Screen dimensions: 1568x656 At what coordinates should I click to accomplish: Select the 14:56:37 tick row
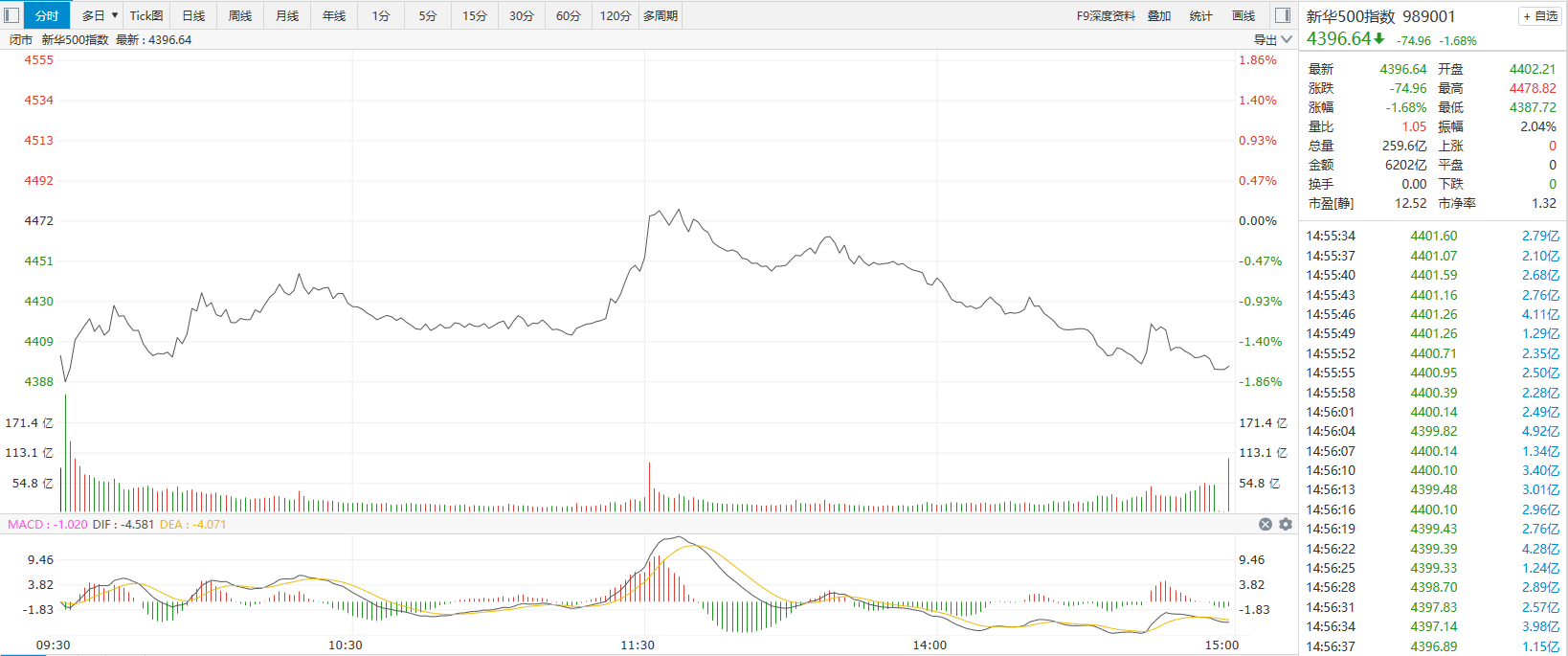pos(1433,646)
